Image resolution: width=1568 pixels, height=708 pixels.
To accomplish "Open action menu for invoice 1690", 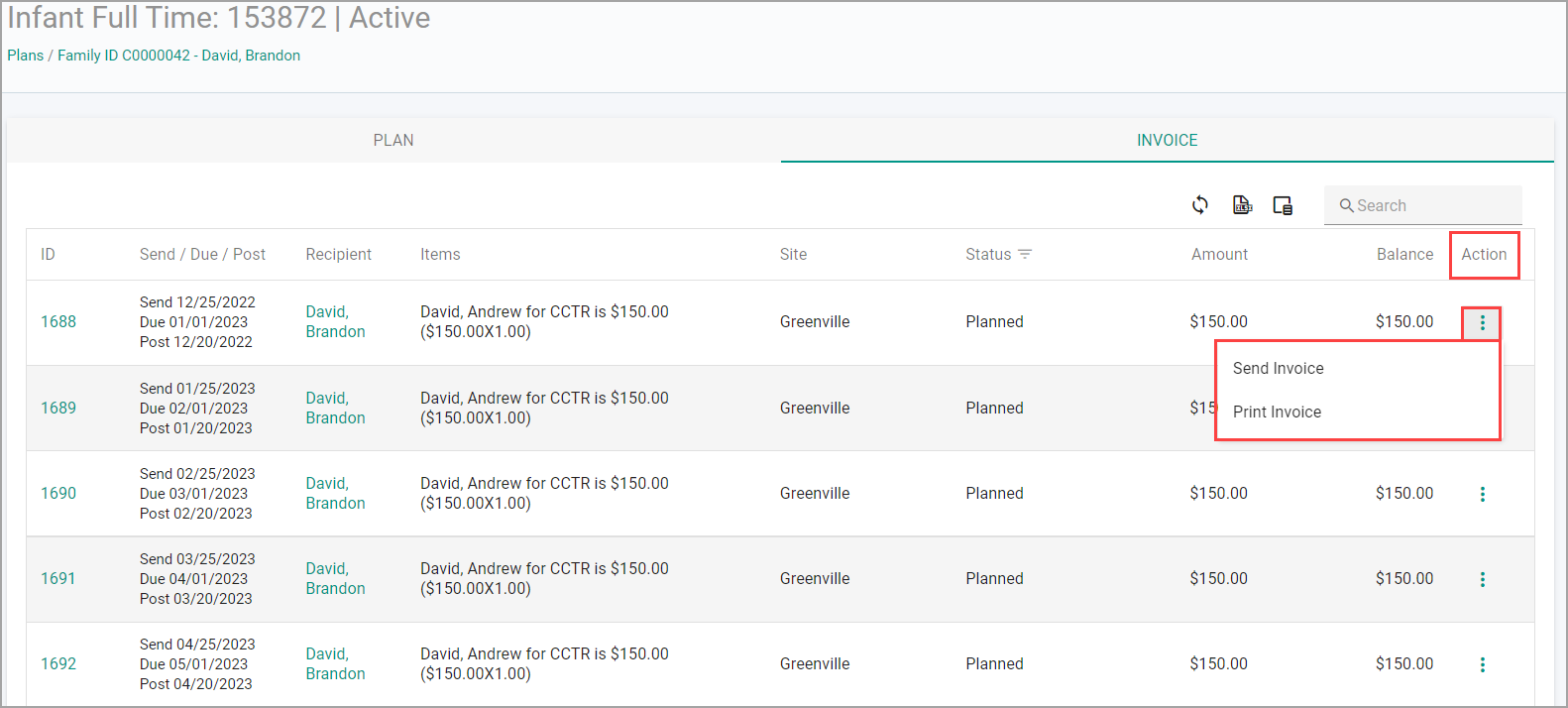I will [1483, 494].
